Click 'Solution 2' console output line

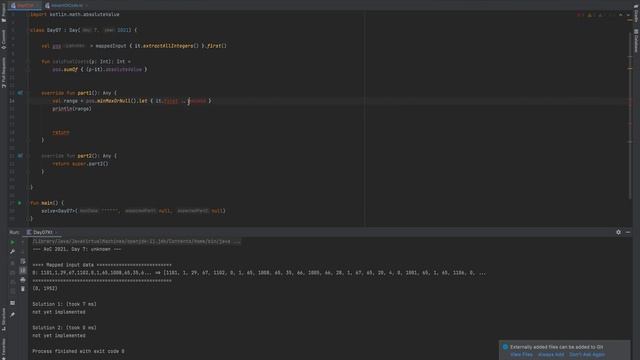click(x=64, y=328)
